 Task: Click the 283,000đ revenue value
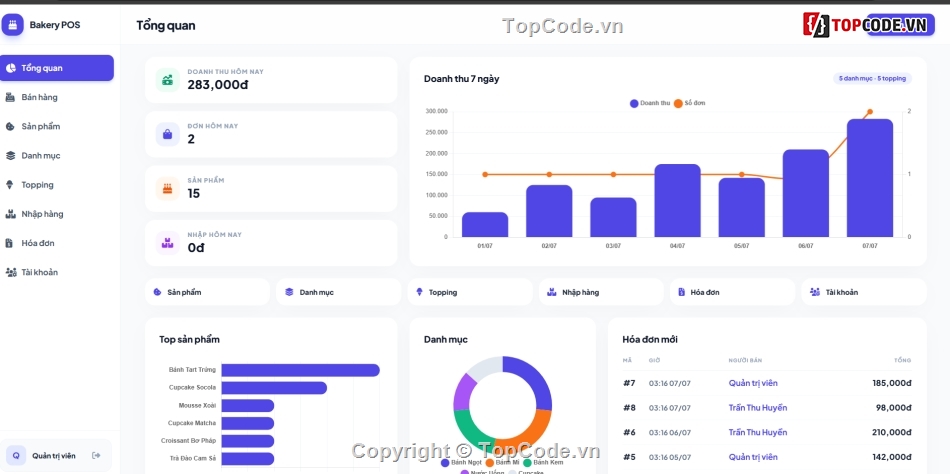tap(218, 85)
